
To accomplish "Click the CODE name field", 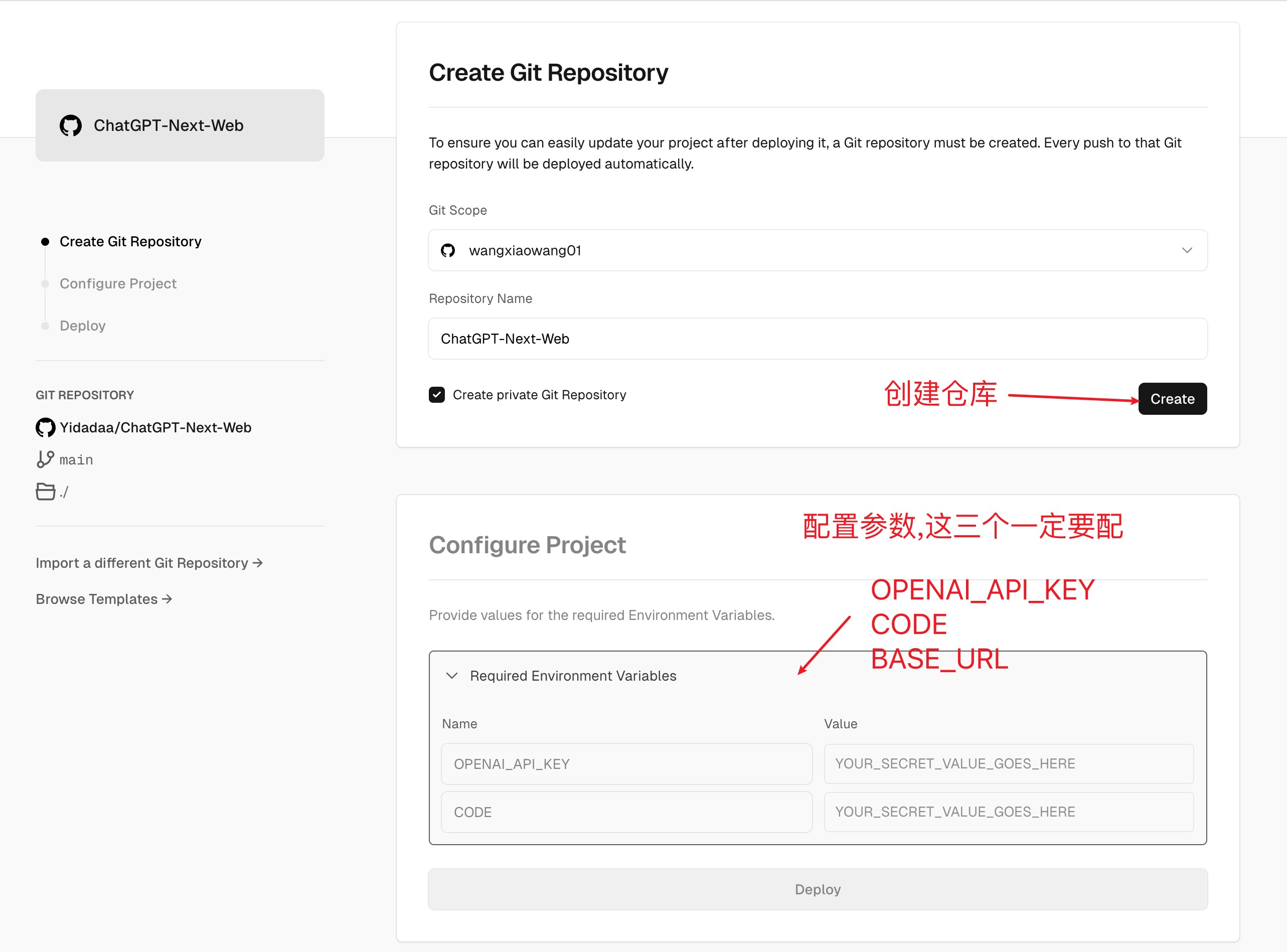I will (x=627, y=813).
